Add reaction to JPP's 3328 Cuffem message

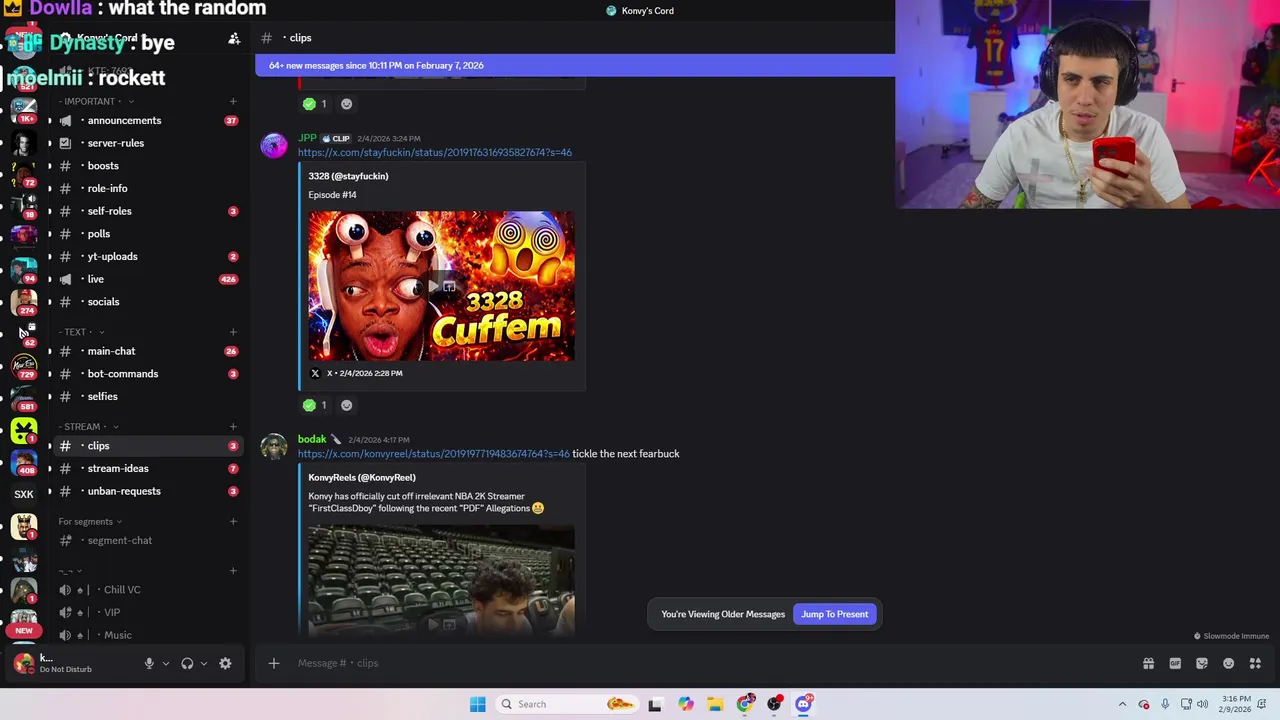[346, 405]
